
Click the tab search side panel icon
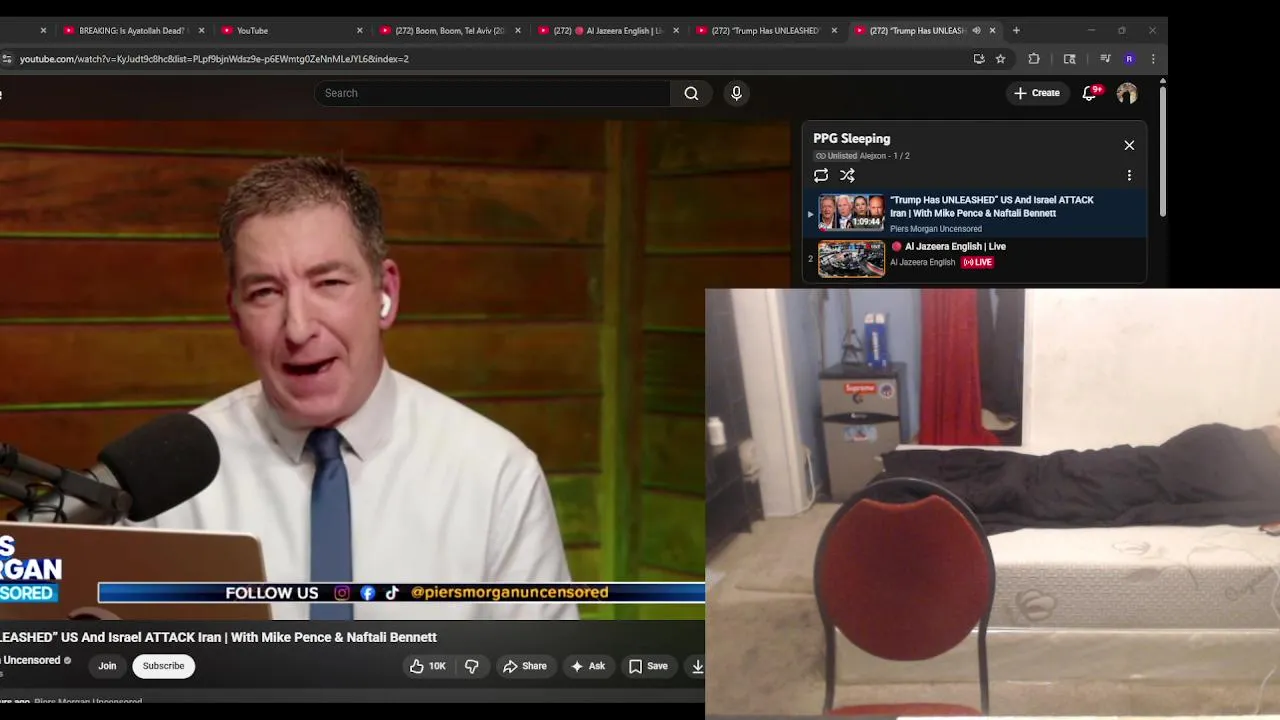pyautogui.click(x=1069, y=59)
